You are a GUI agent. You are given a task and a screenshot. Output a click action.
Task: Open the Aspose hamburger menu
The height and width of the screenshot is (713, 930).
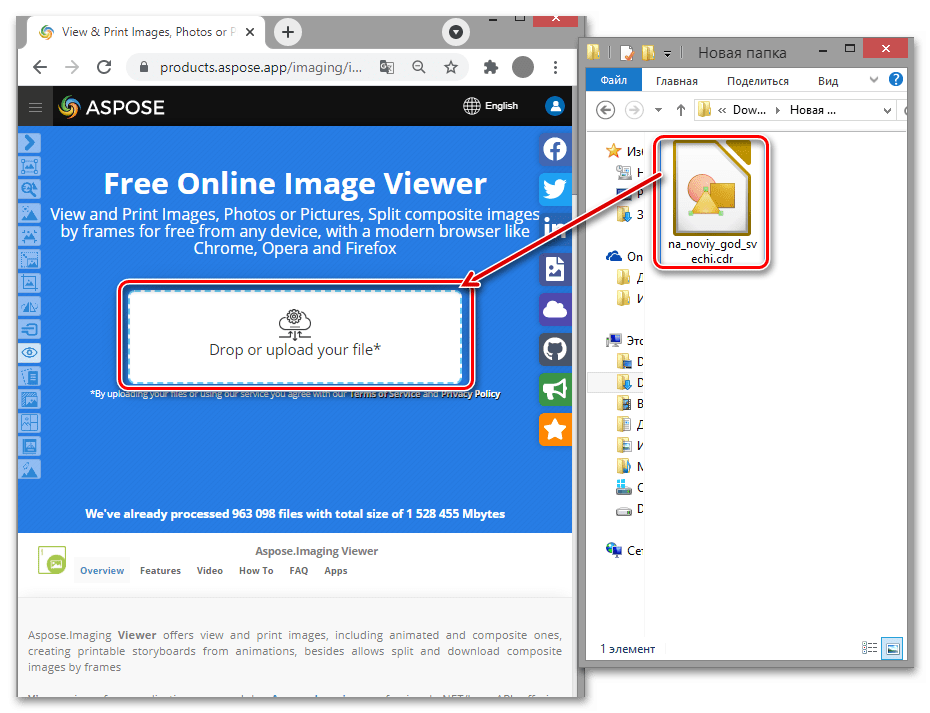(36, 107)
